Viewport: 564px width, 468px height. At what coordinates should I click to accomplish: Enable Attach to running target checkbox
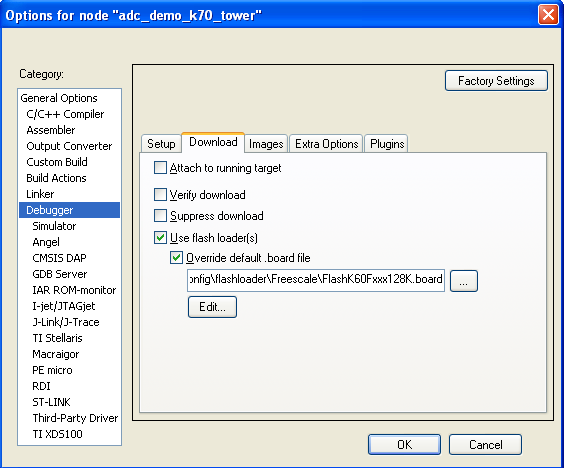[x=160, y=168]
